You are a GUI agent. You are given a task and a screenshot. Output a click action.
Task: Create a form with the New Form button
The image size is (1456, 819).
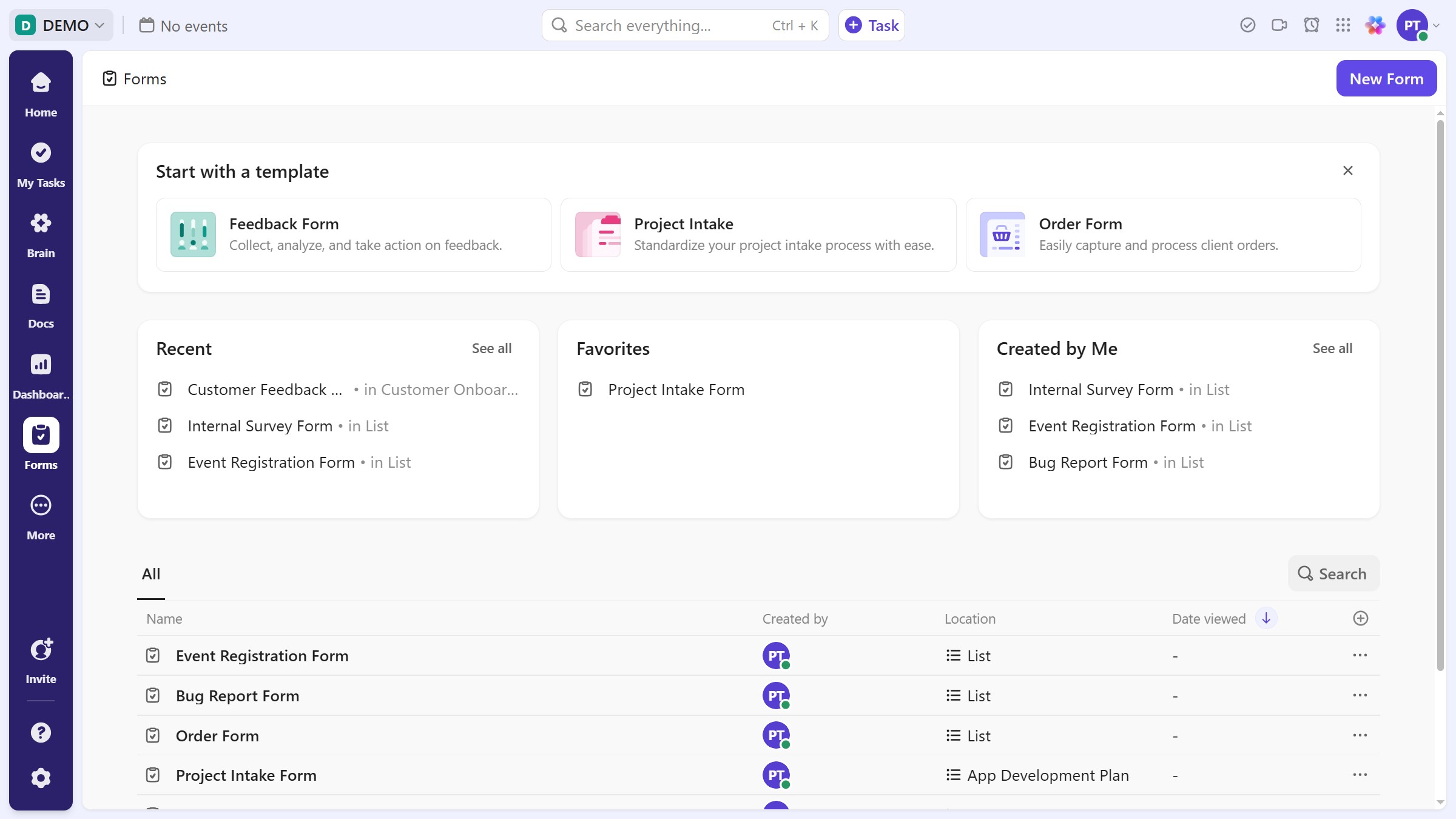[x=1386, y=78]
